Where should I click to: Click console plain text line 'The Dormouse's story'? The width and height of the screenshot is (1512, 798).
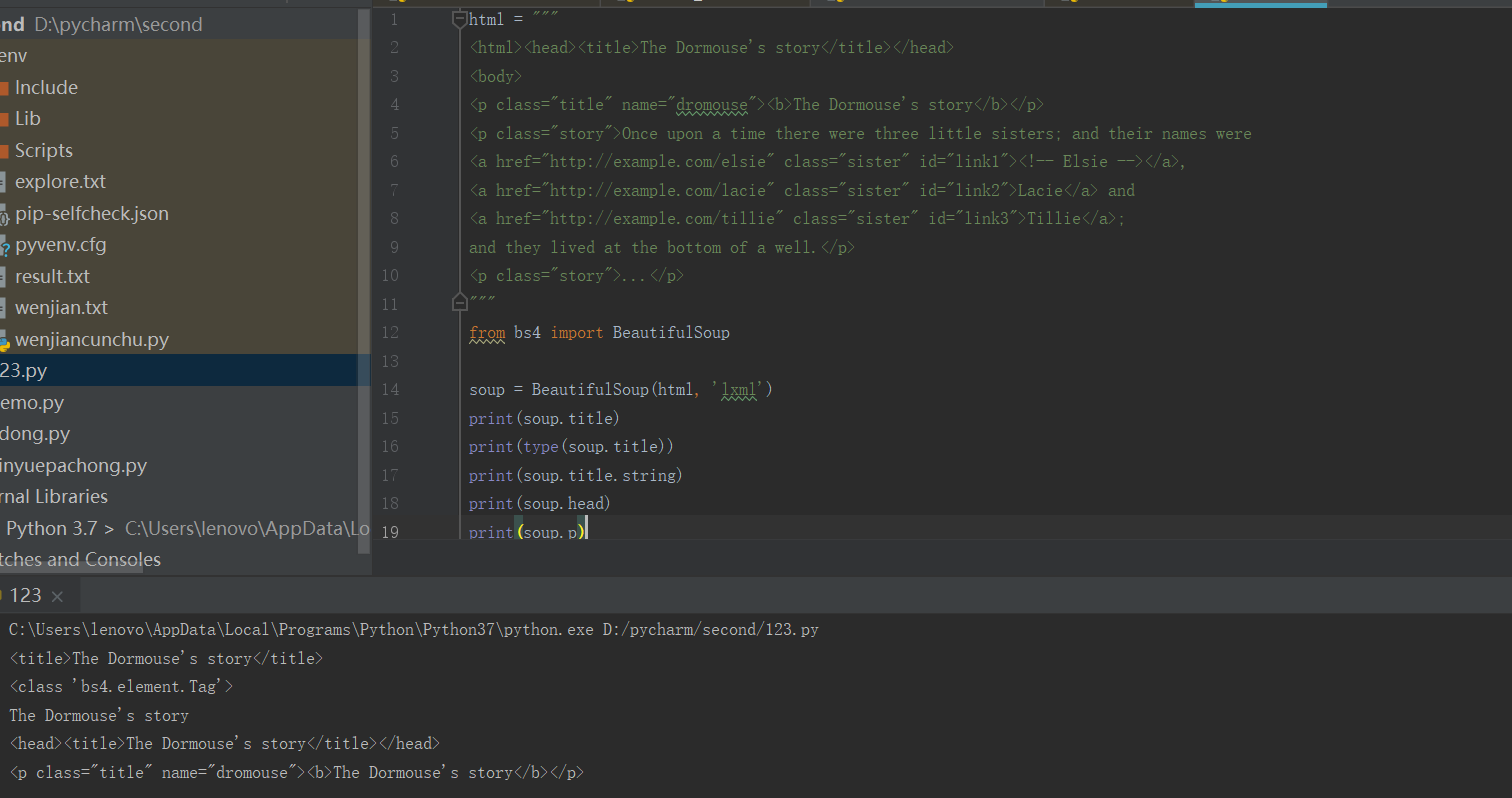point(99,716)
